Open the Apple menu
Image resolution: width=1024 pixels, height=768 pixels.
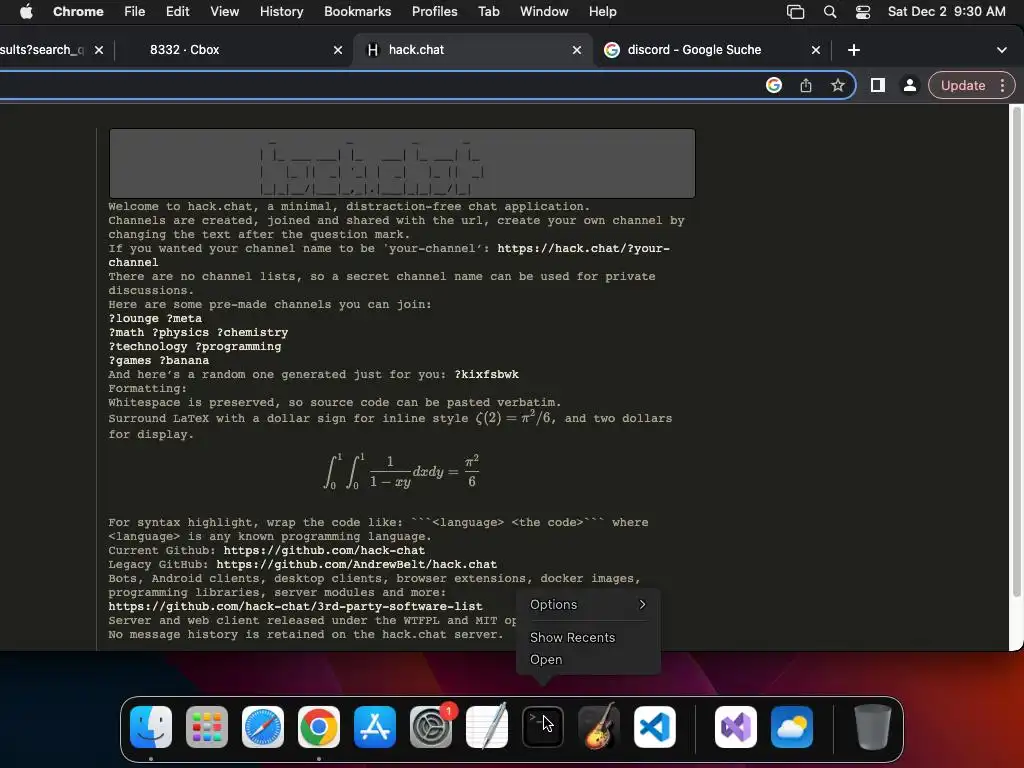26,12
